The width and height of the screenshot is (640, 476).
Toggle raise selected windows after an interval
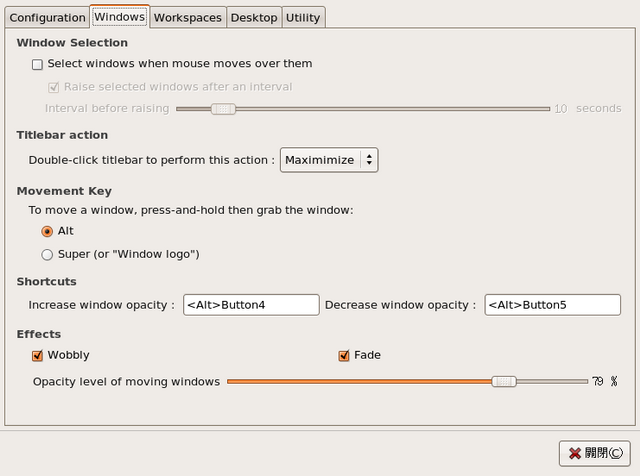point(53,87)
